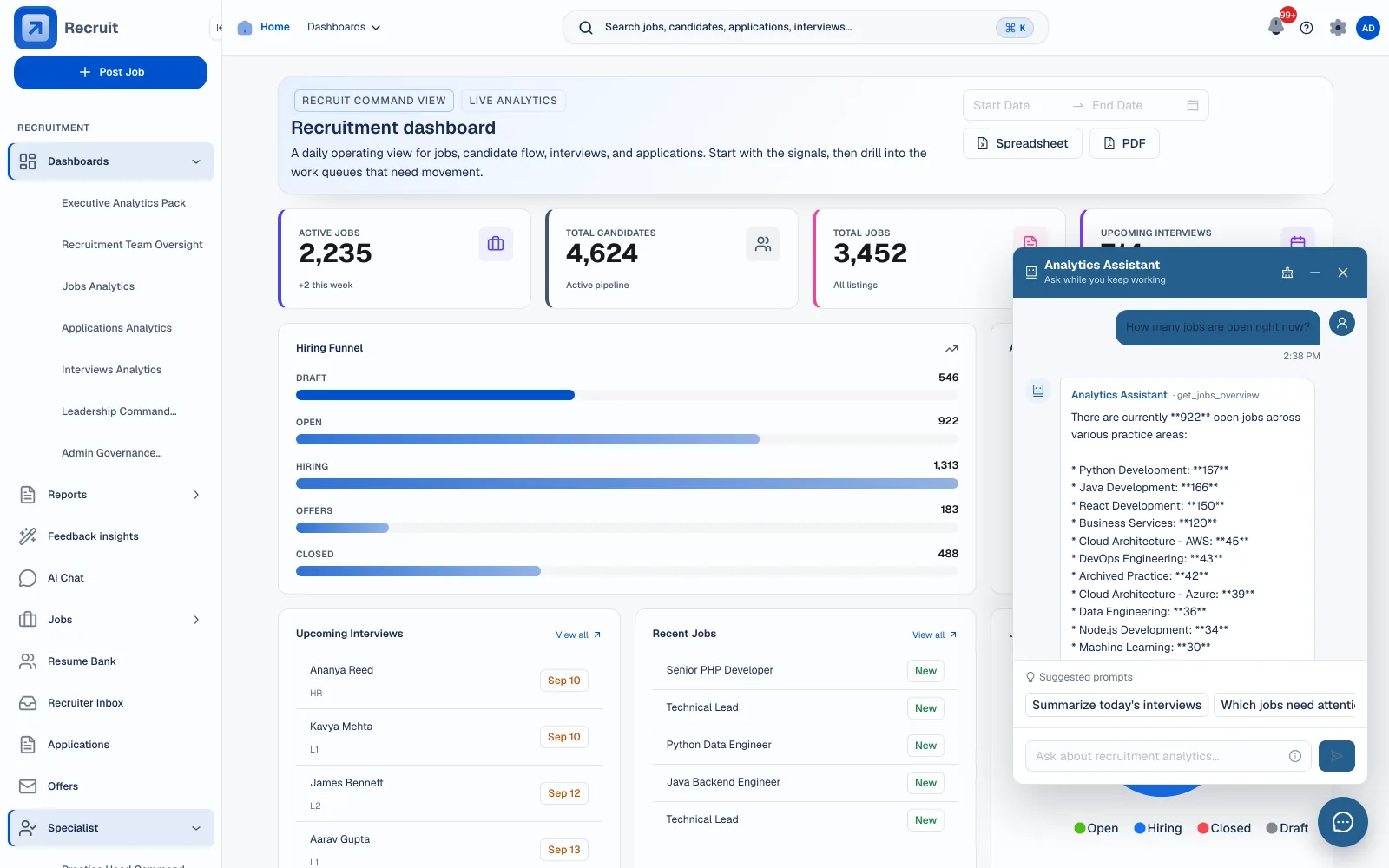Screen dimensions: 1389x868
Task: Collapse the Dashboards sidebar section
Action: click(196, 161)
